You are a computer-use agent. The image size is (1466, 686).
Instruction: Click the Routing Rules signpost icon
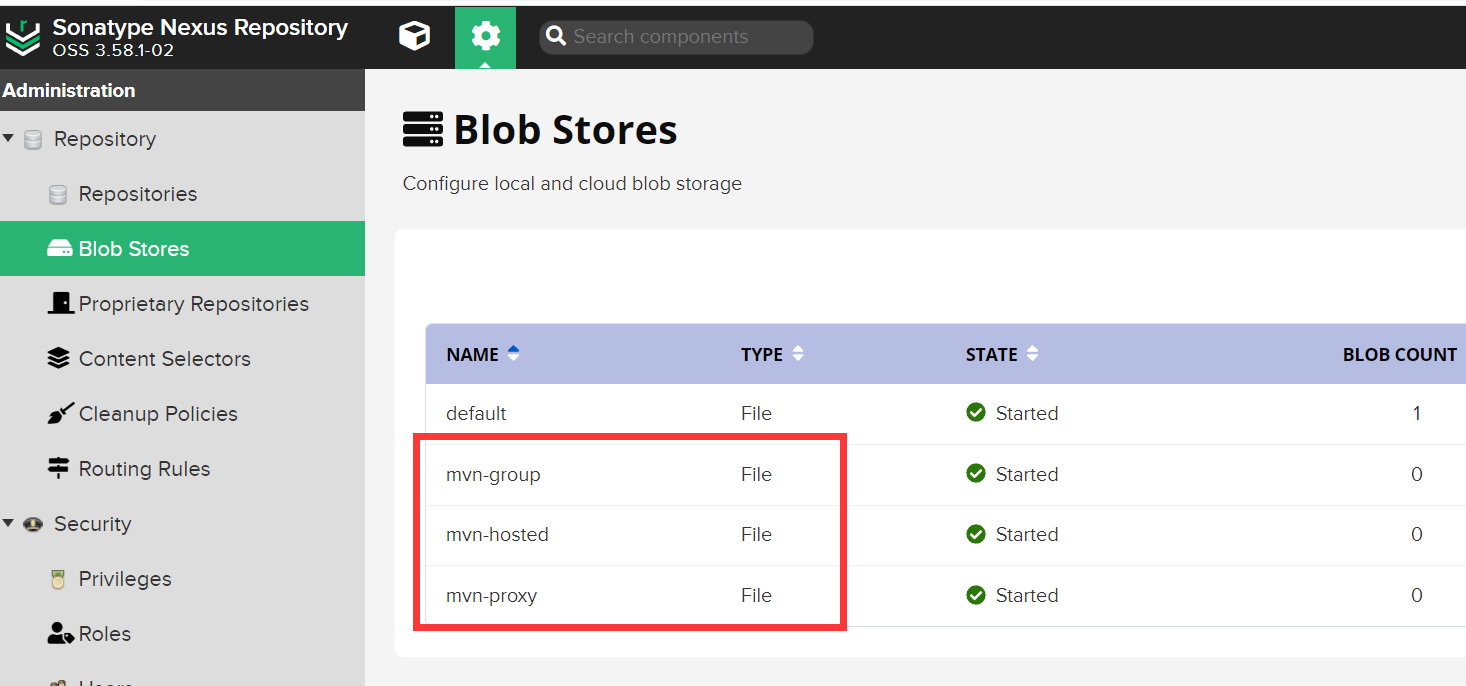[x=59, y=469]
